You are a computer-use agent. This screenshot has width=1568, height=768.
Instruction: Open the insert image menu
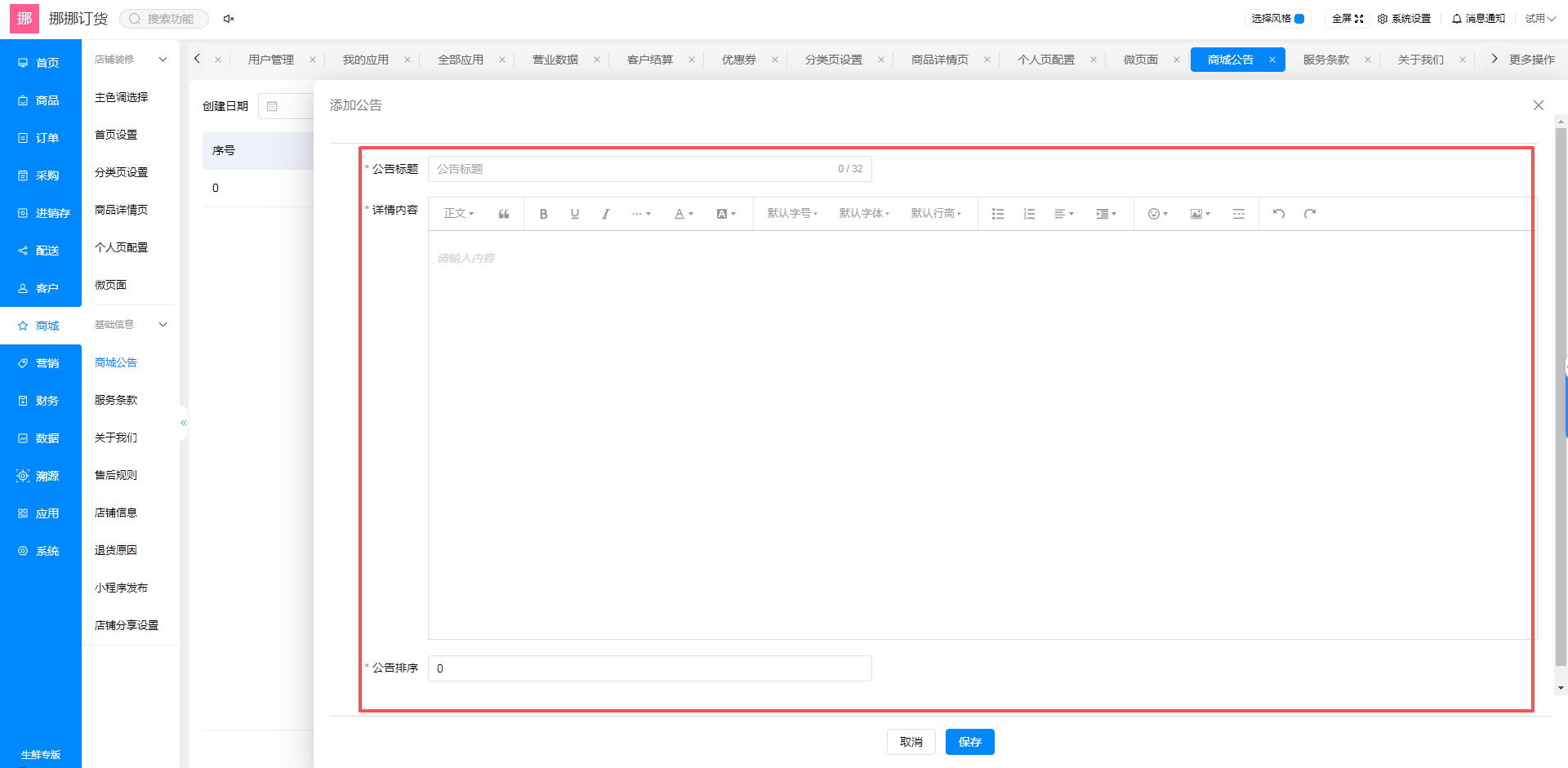coord(1200,214)
